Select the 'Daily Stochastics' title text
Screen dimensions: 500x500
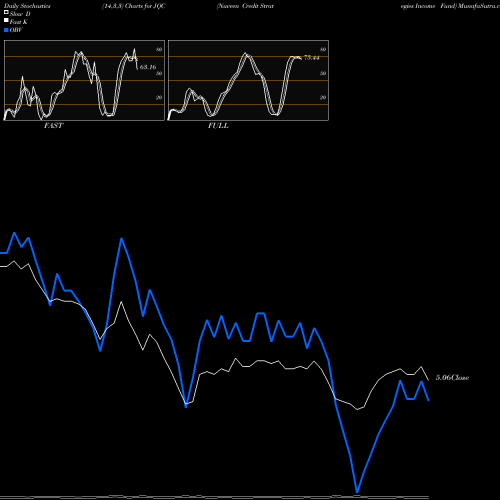(x=27, y=6)
